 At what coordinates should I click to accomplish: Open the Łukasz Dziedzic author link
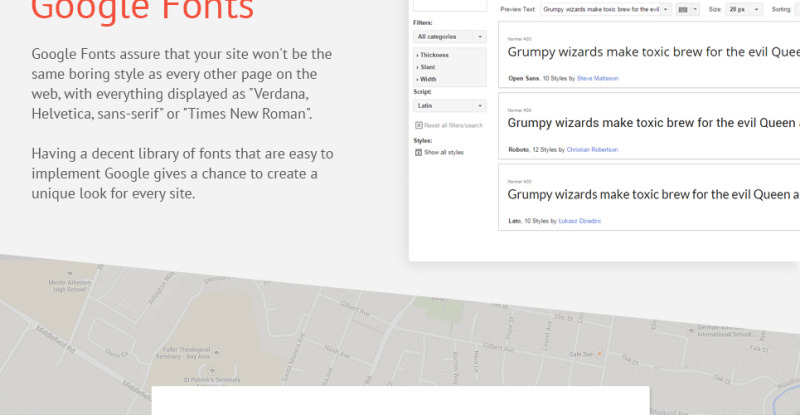(580, 221)
